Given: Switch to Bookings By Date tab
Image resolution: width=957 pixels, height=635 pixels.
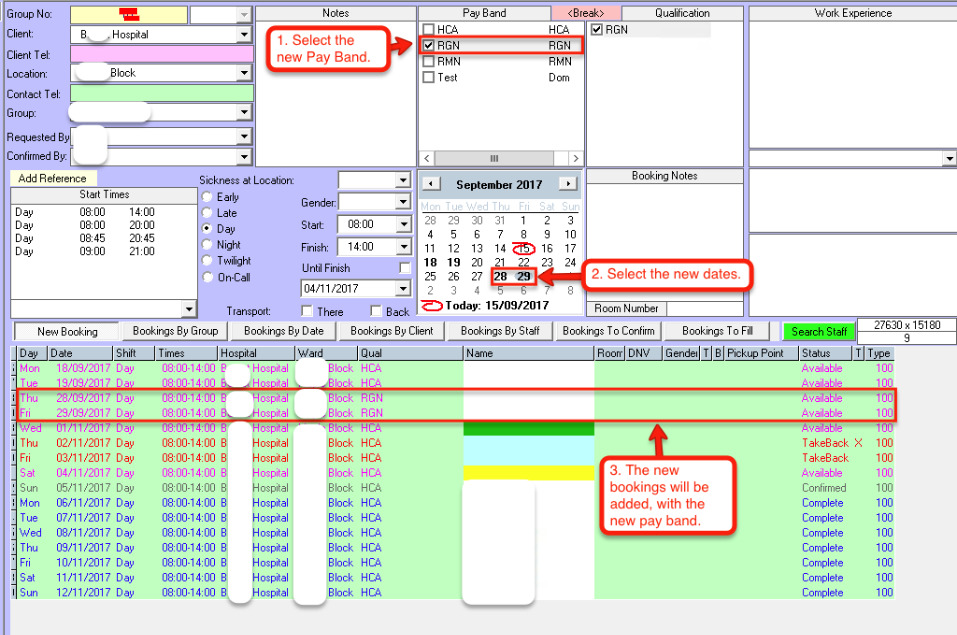Looking at the screenshot, I should point(283,331).
